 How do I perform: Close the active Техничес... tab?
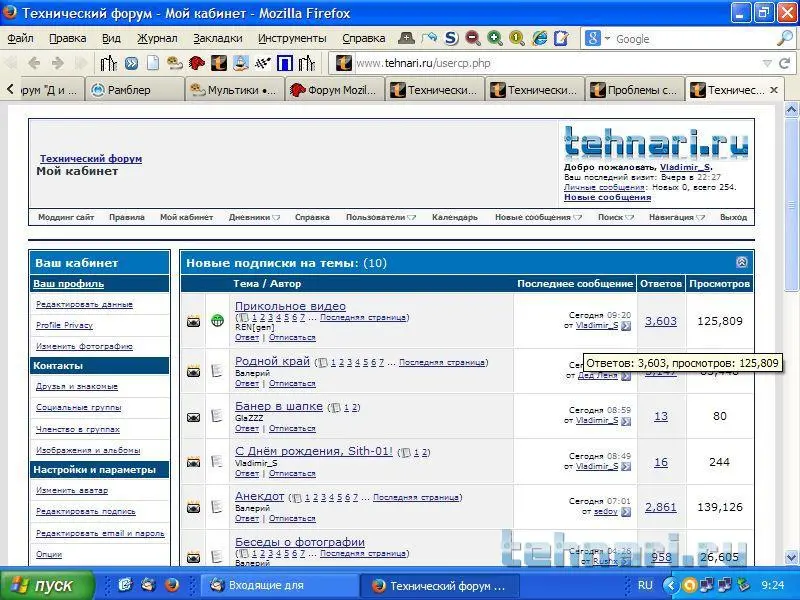point(774,90)
